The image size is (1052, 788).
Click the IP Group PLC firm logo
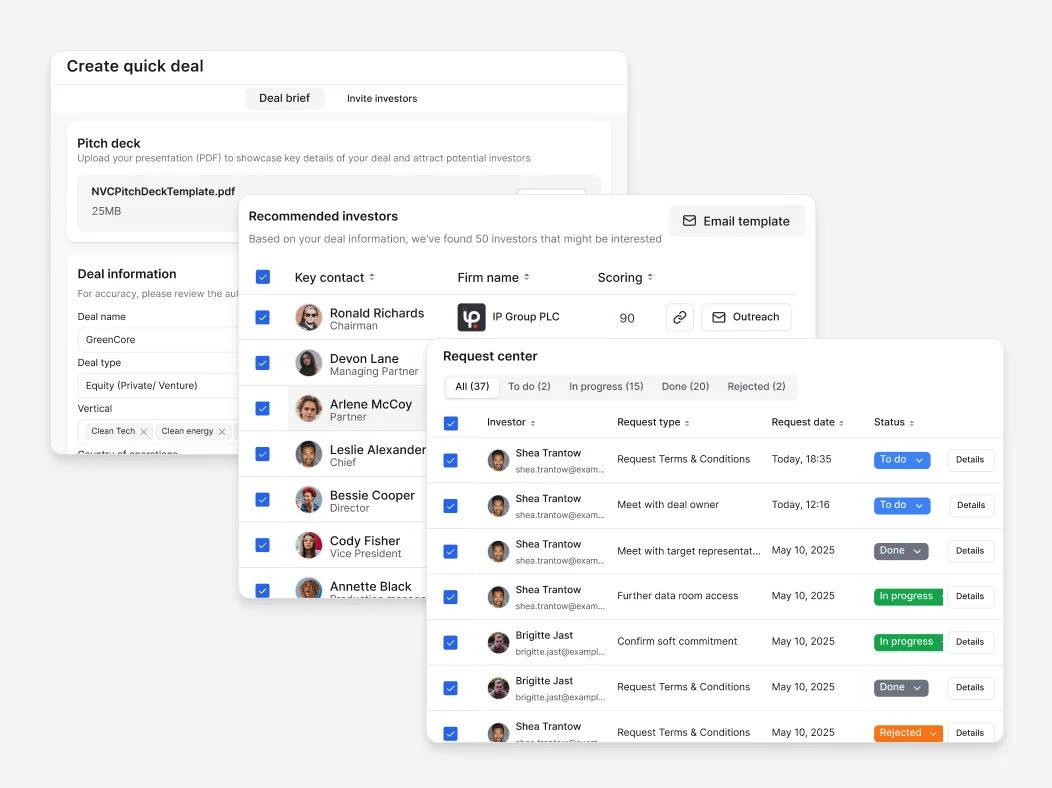[471, 318]
